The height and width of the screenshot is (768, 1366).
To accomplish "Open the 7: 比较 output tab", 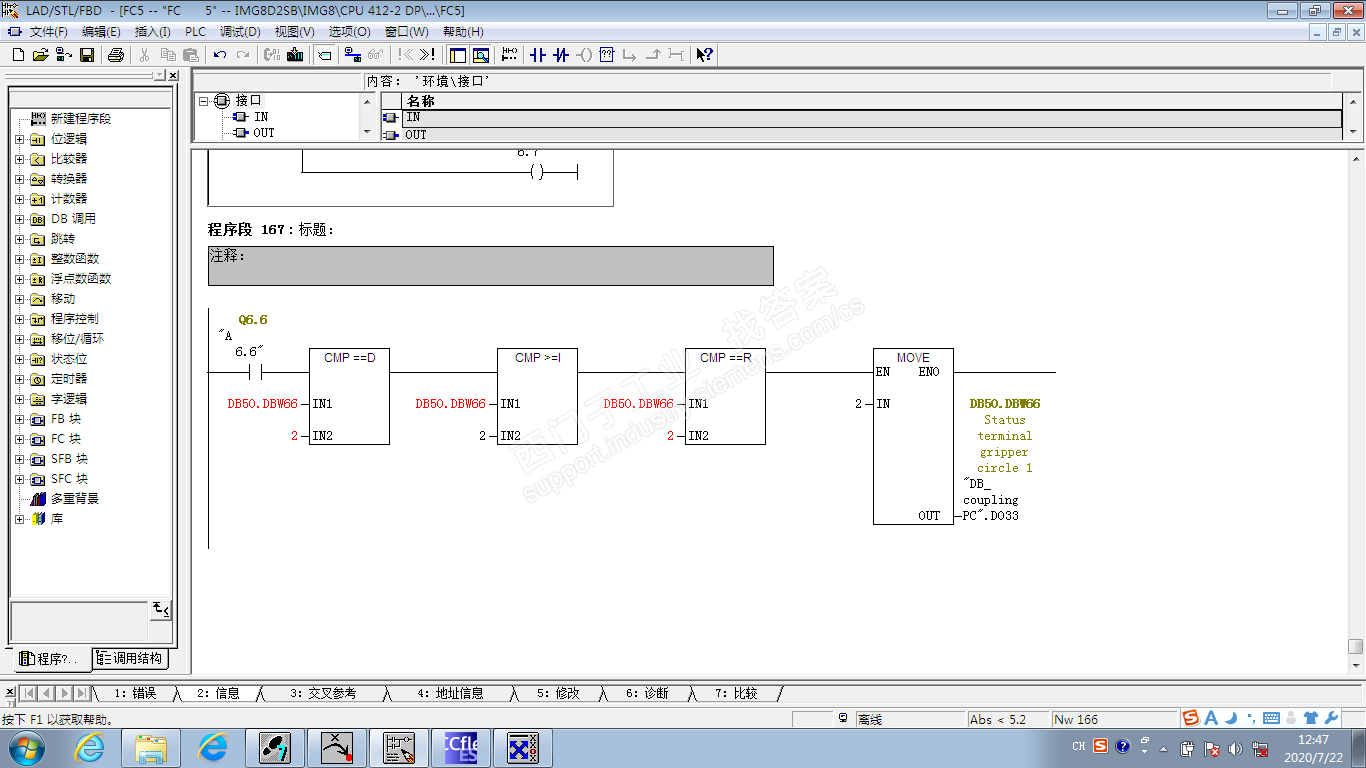I will (x=736, y=693).
